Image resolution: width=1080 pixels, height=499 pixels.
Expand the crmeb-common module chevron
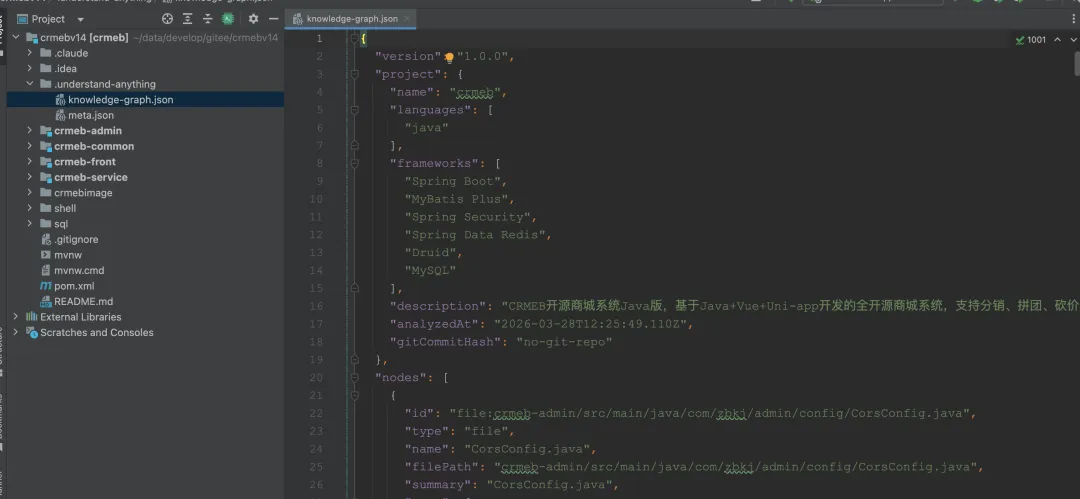point(30,146)
